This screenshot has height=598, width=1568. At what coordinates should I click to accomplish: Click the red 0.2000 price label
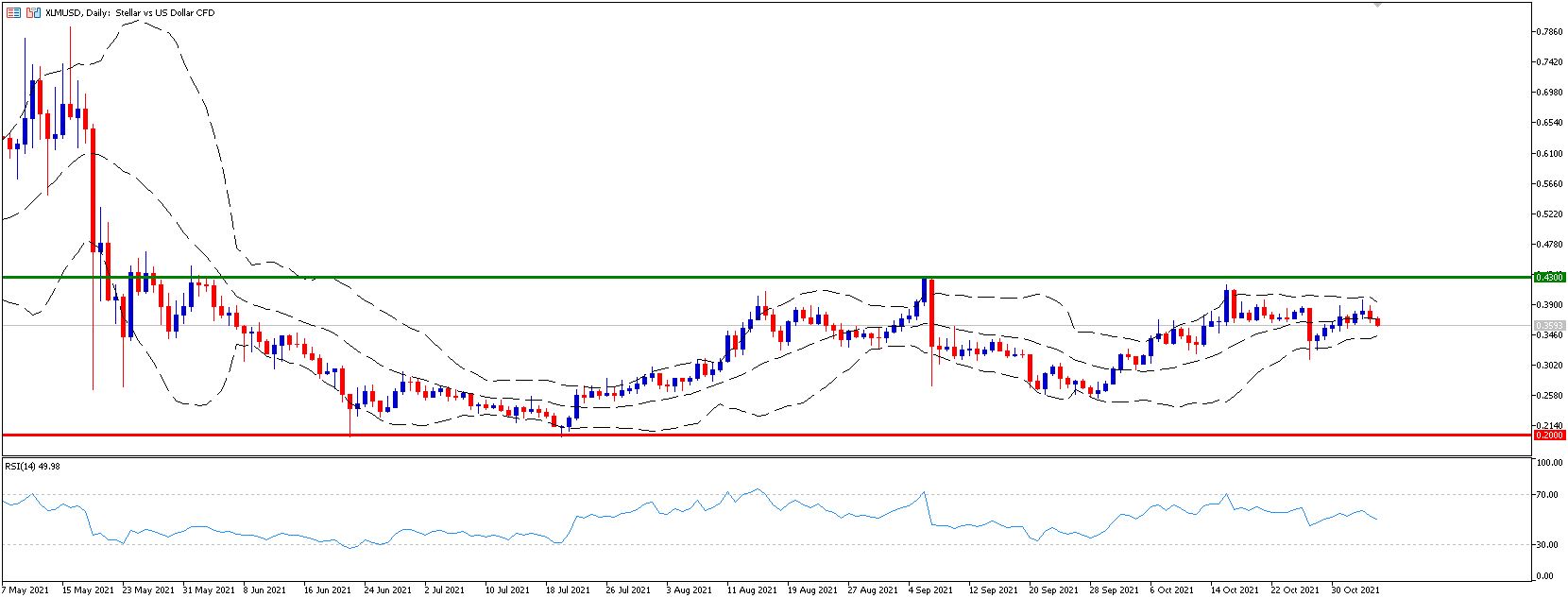(x=1549, y=436)
